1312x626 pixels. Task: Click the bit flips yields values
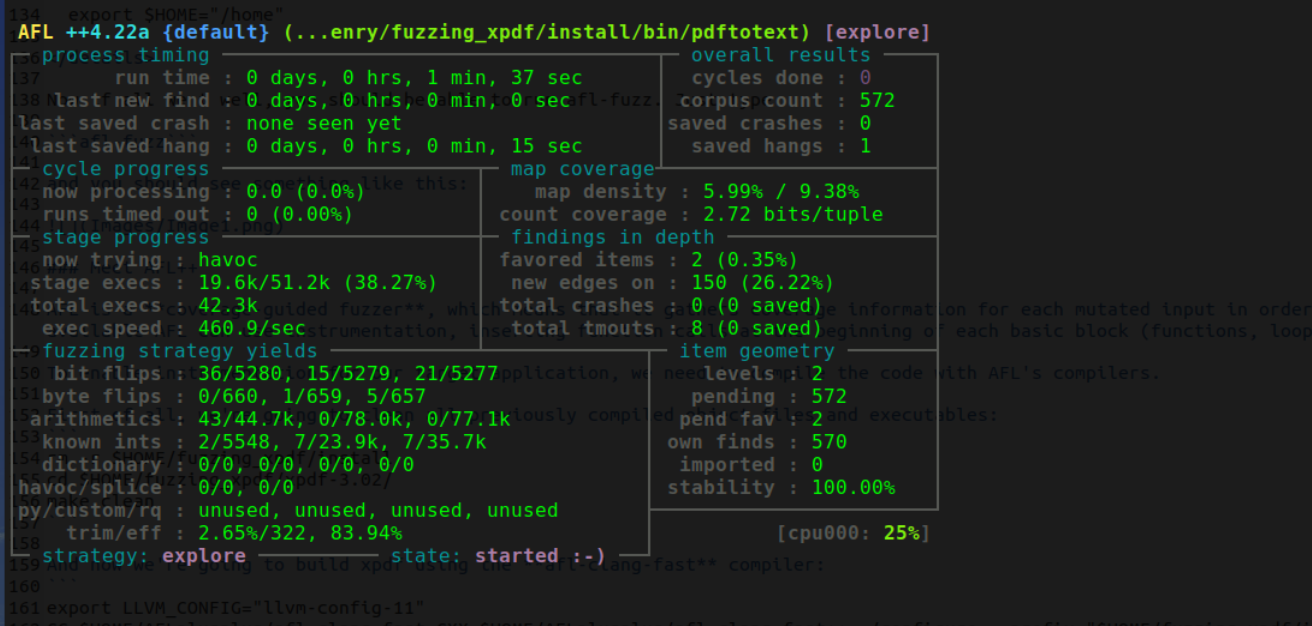(347, 374)
